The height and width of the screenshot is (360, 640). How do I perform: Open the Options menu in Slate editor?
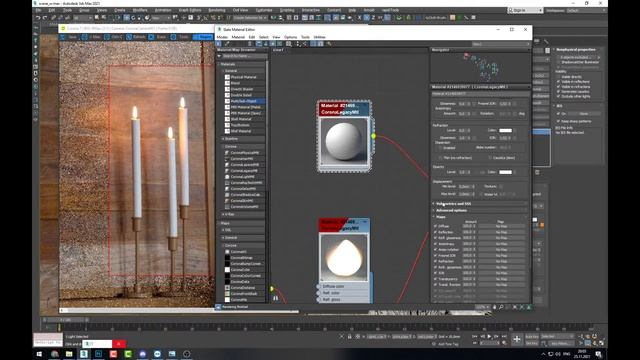click(290, 37)
